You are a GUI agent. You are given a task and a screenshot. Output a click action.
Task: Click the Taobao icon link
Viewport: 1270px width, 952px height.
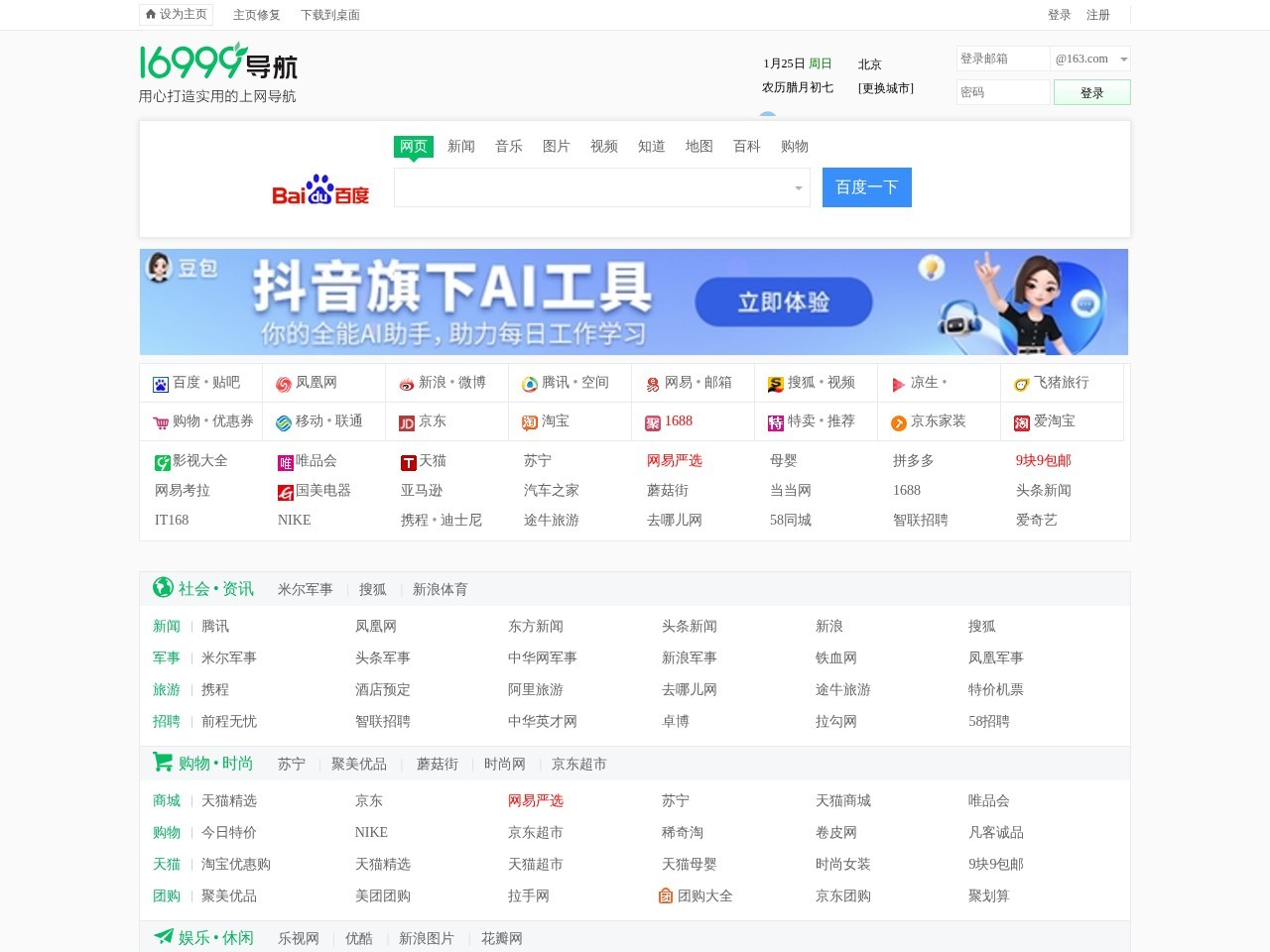(530, 422)
